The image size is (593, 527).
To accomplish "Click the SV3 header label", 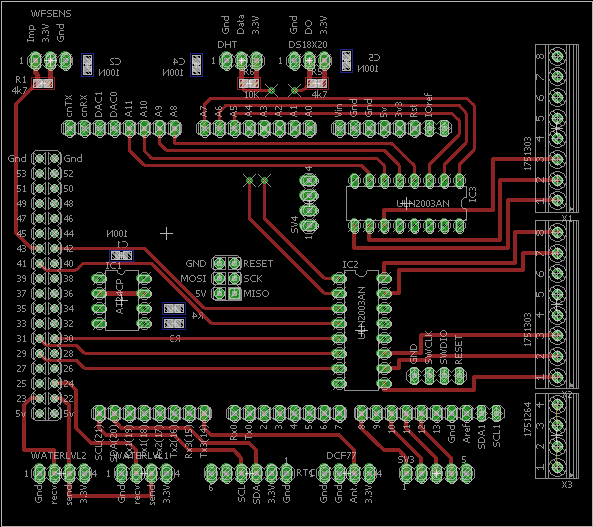I will click(406, 460).
